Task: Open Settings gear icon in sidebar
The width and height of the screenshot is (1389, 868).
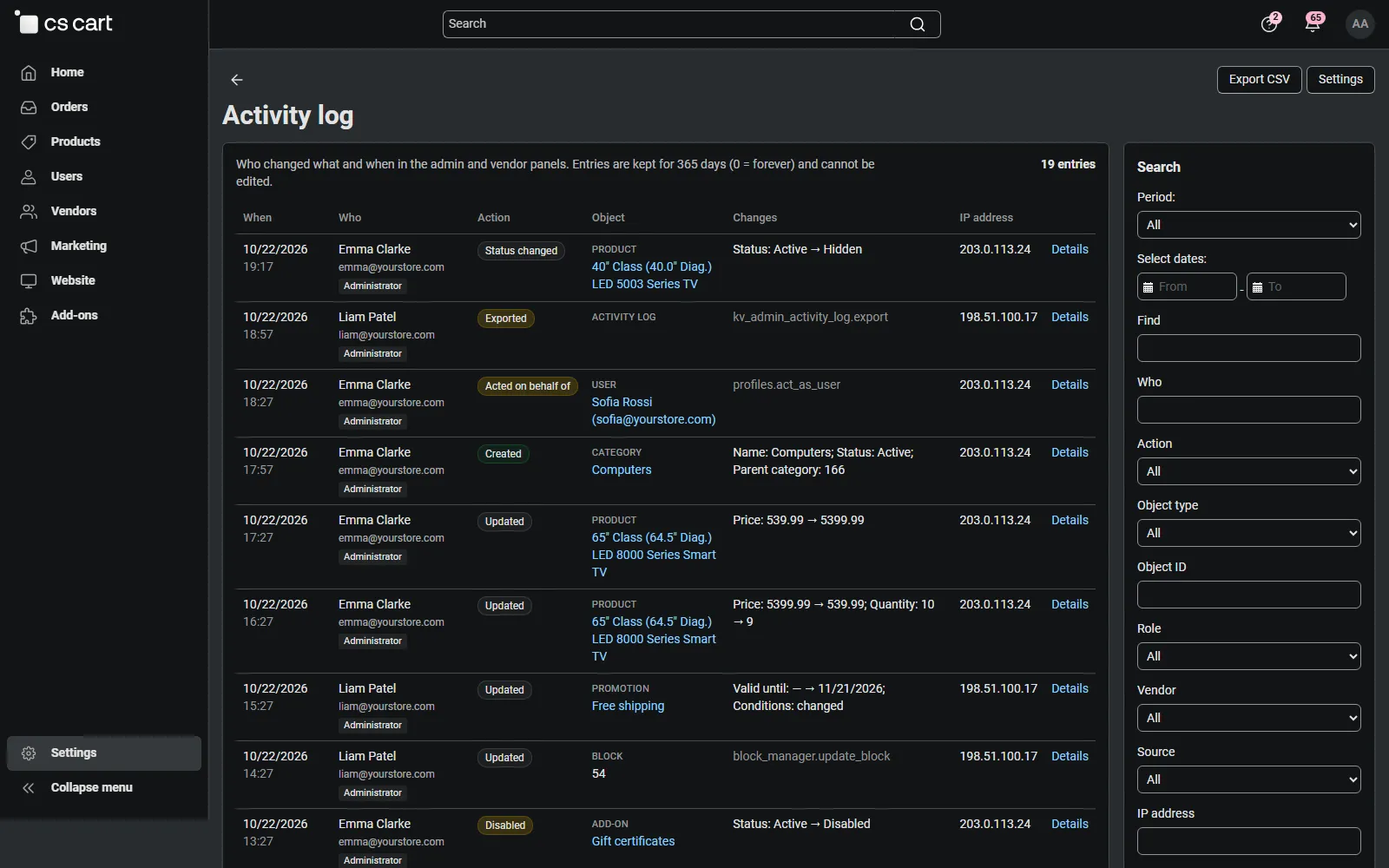Action: tap(29, 753)
